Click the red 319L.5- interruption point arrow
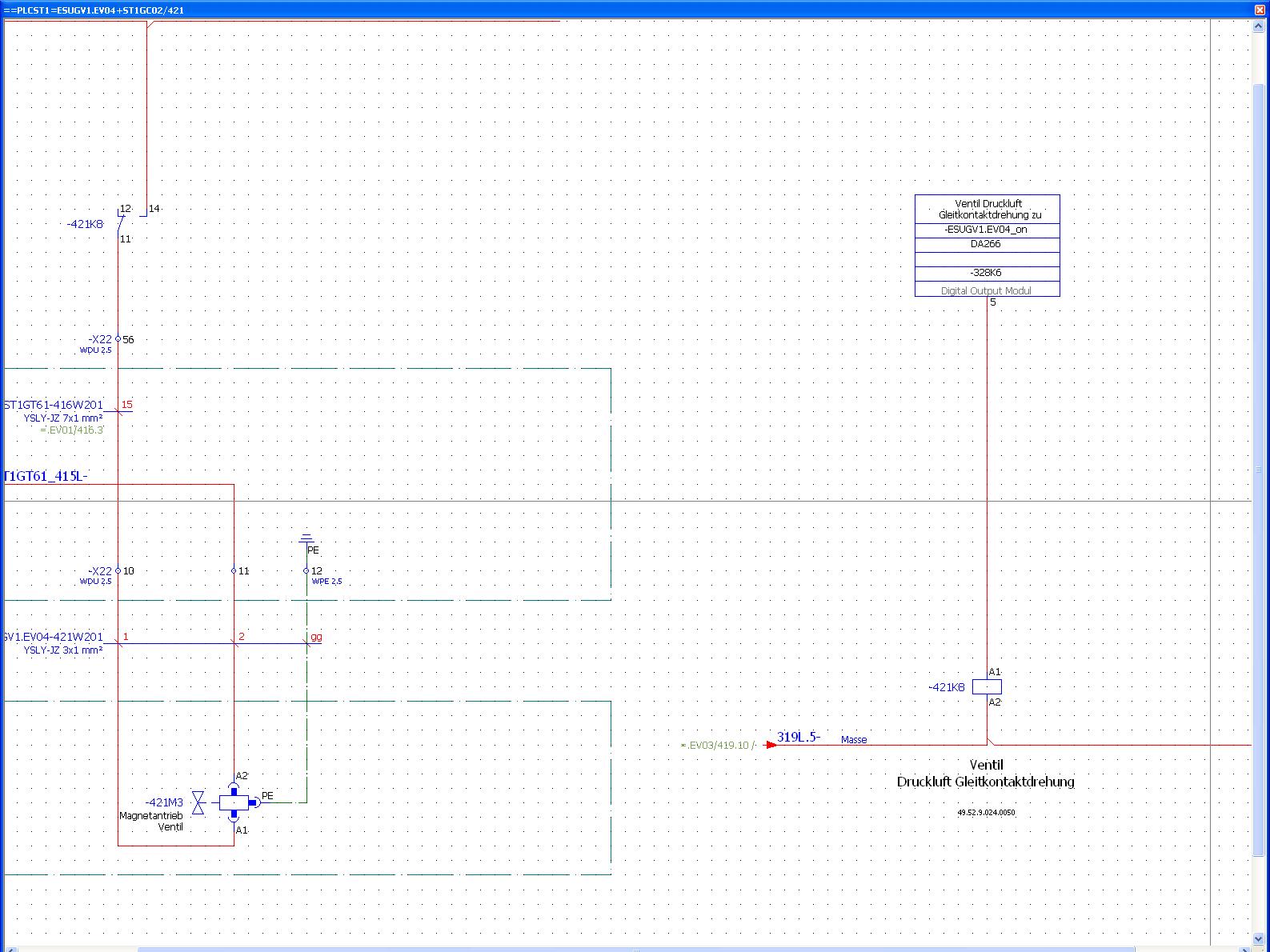 [771, 745]
